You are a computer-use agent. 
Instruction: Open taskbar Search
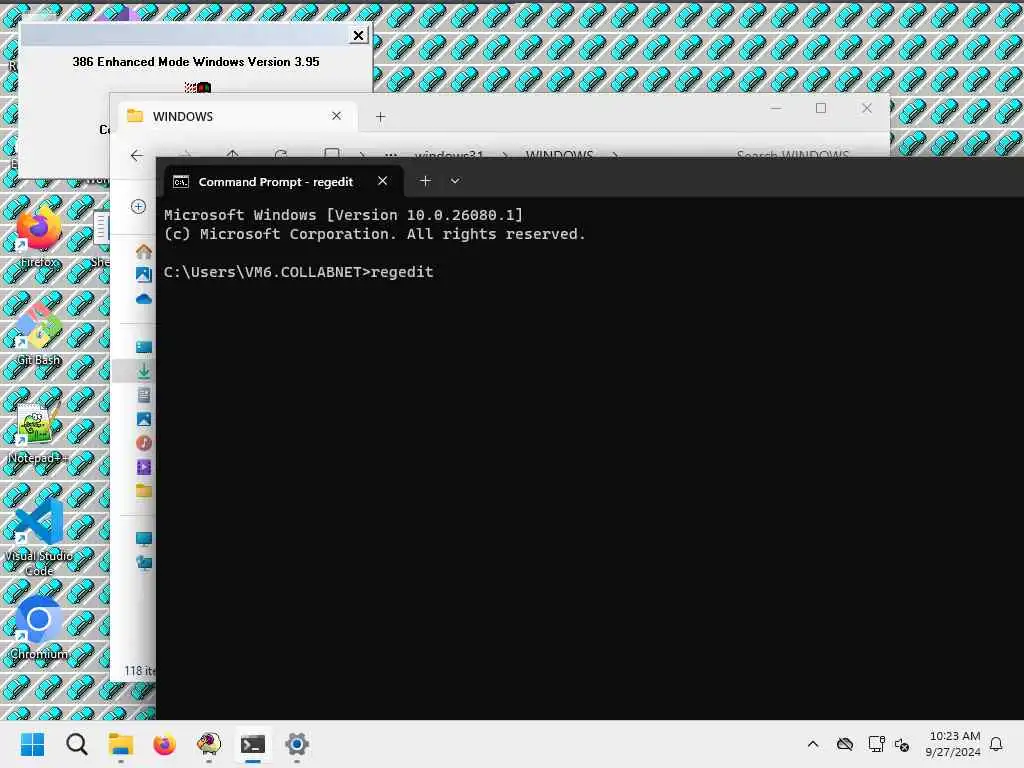pyautogui.click(x=76, y=744)
